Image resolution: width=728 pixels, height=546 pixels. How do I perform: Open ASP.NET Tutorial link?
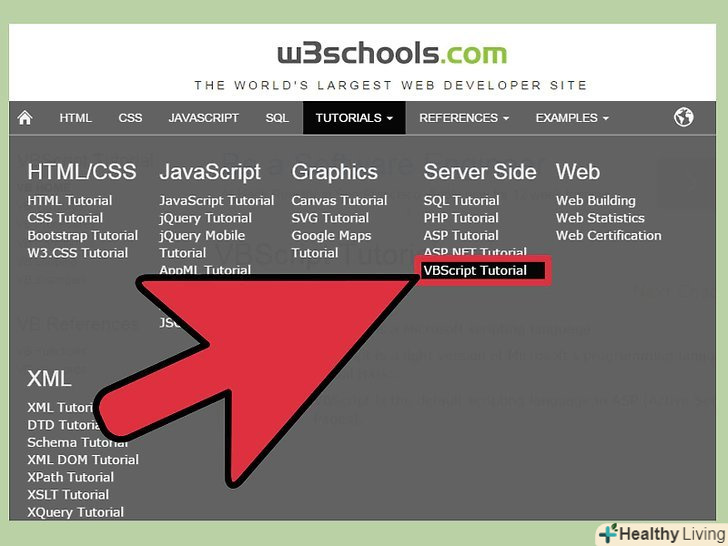(475, 252)
